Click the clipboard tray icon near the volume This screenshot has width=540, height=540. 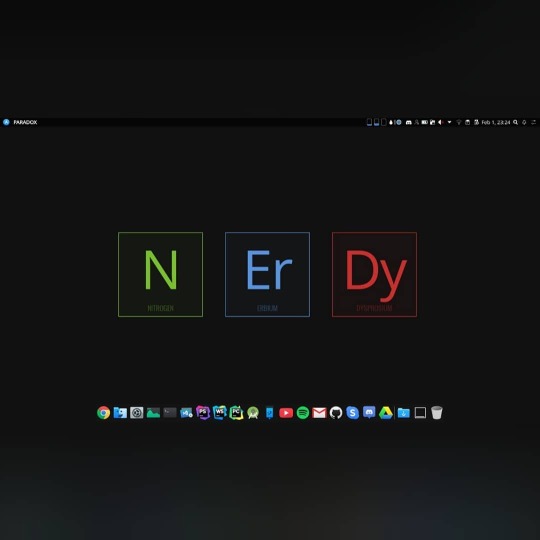pyautogui.click(x=433, y=122)
